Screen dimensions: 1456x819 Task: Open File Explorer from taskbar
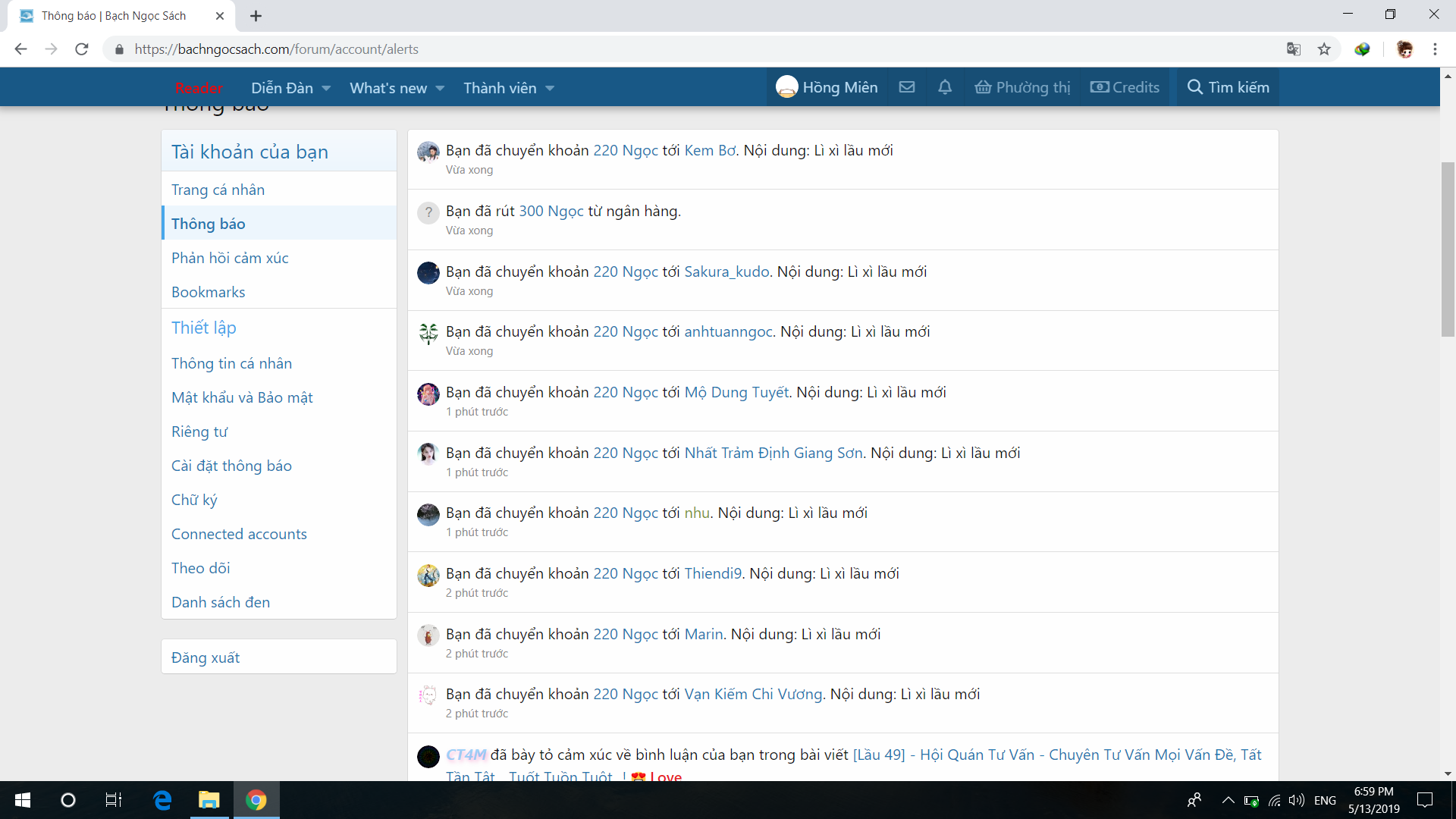pos(209,800)
